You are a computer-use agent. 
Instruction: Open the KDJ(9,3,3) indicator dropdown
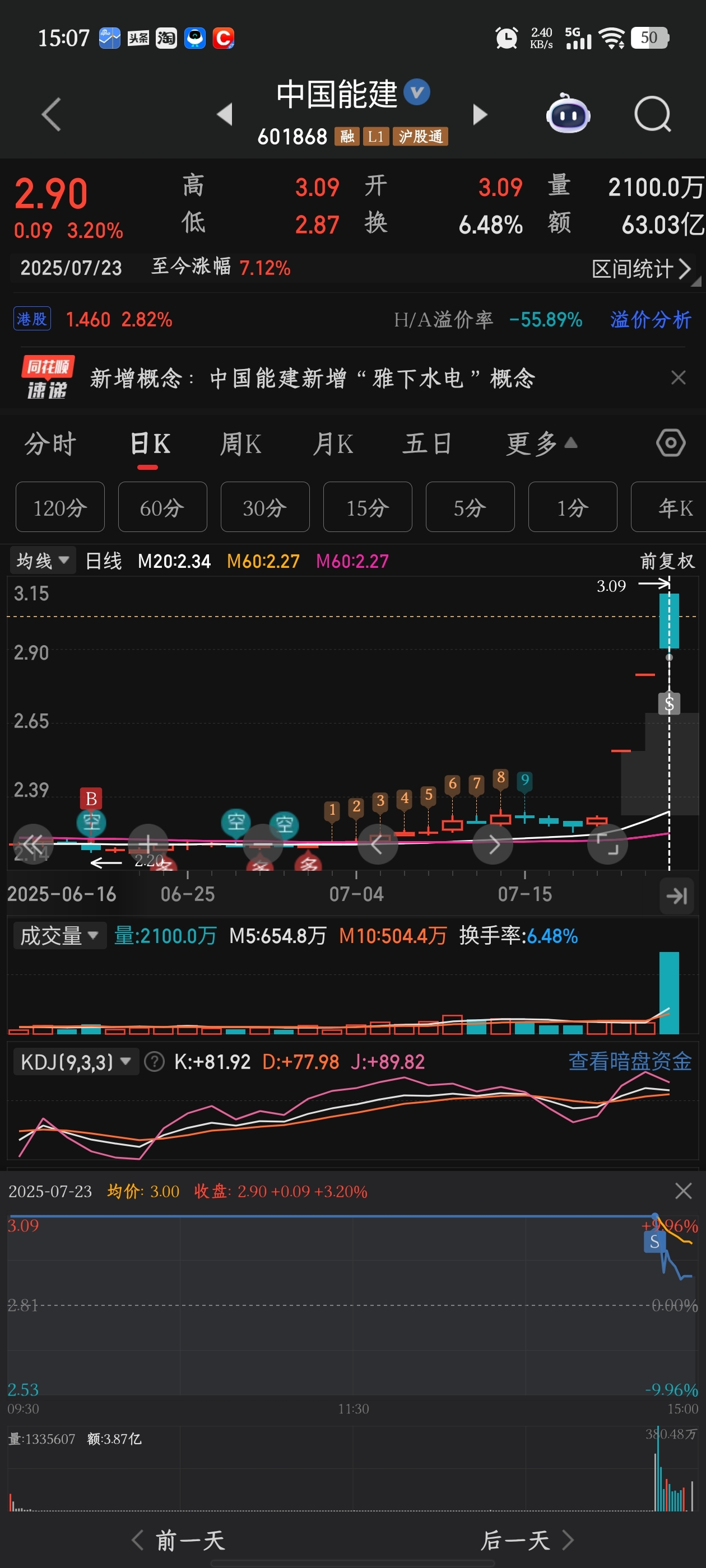pyautogui.click(x=76, y=1062)
